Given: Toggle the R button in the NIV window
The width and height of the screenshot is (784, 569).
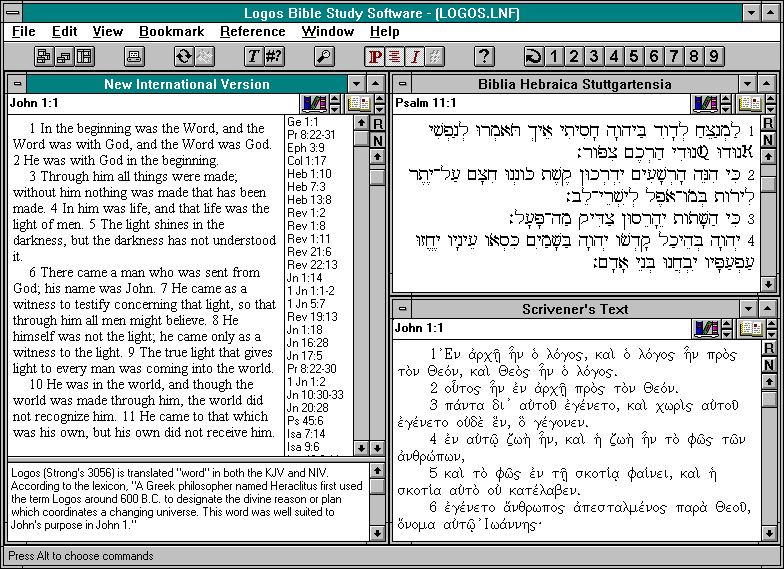Looking at the screenshot, I should [x=378, y=124].
